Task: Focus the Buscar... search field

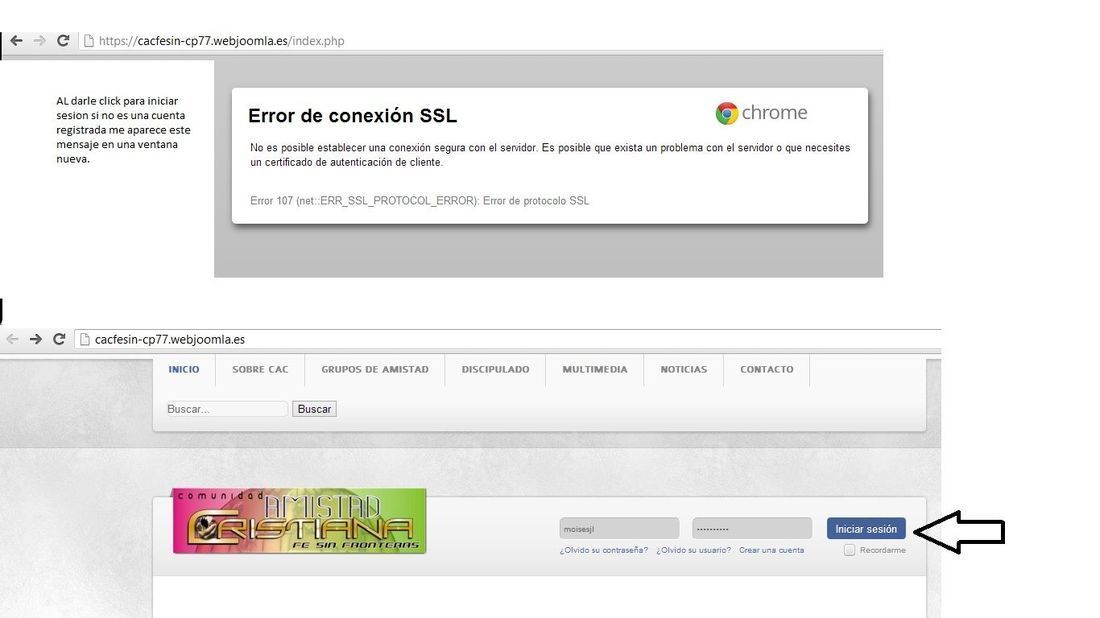Action: [x=227, y=409]
